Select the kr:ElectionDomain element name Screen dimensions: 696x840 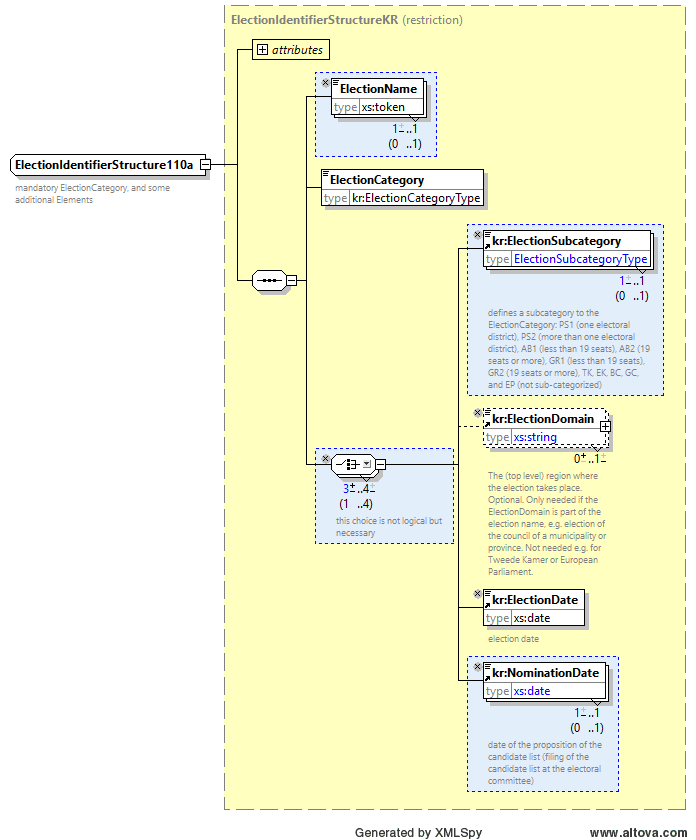click(543, 419)
